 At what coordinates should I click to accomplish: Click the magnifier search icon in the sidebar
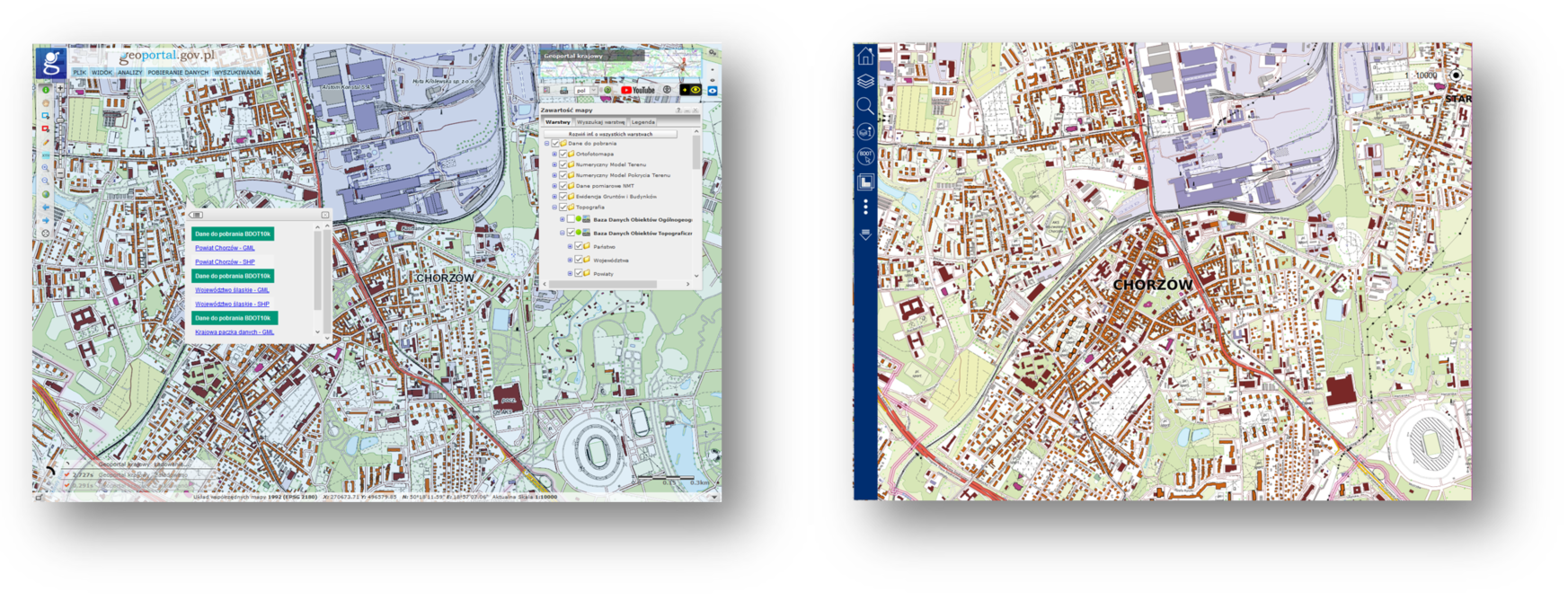865,106
